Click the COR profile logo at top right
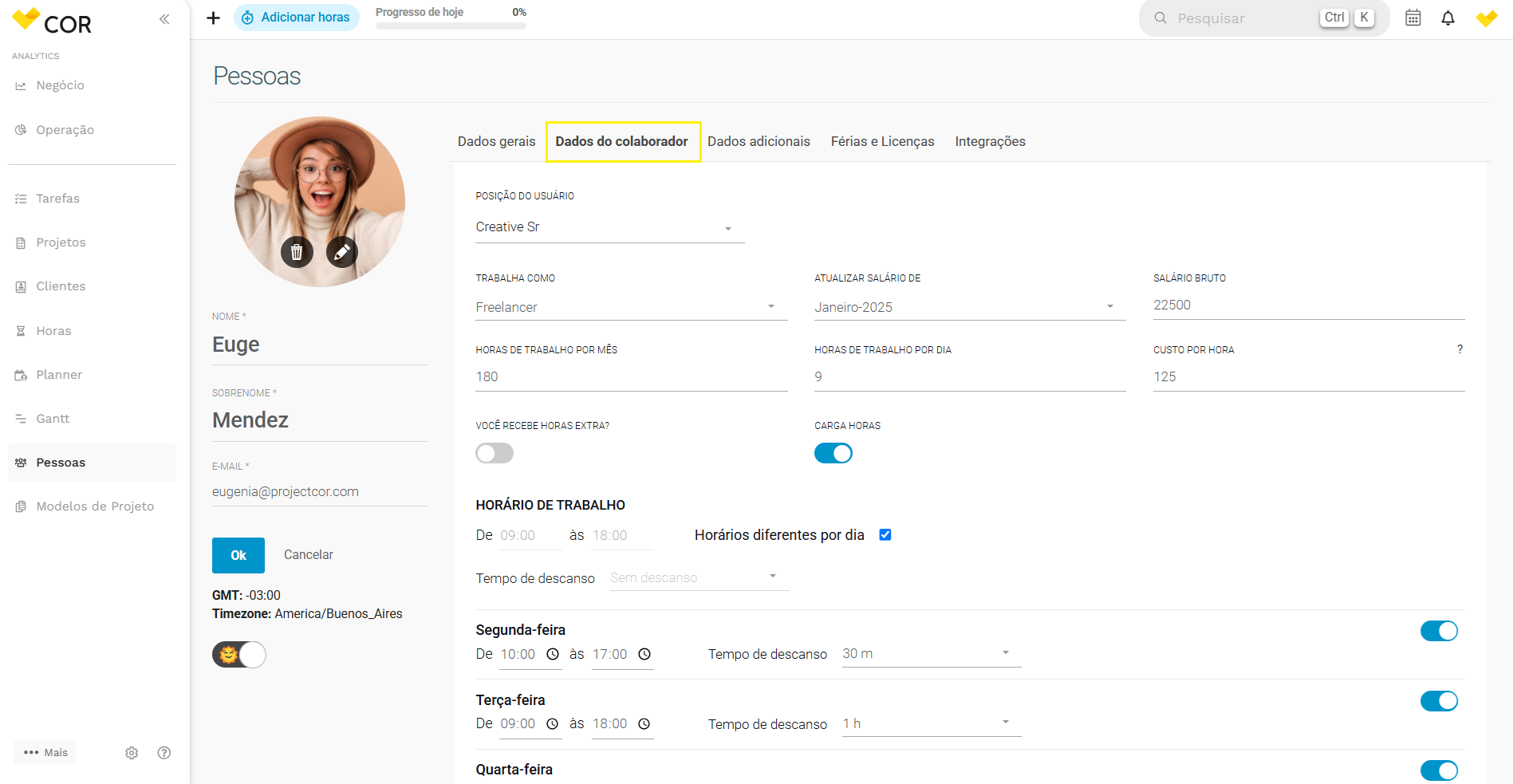 (x=1486, y=18)
